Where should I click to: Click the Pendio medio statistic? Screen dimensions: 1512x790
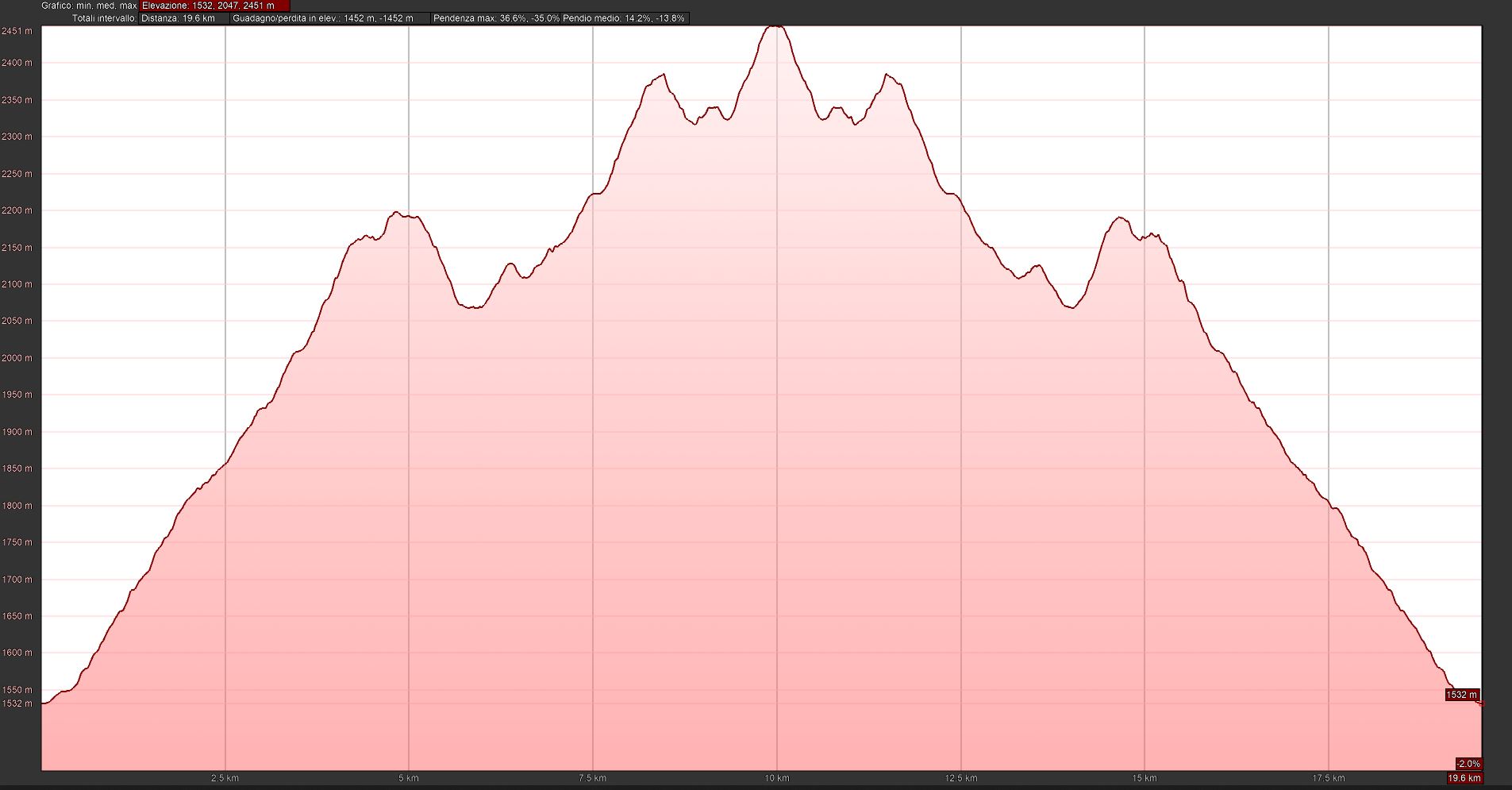coord(624,18)
